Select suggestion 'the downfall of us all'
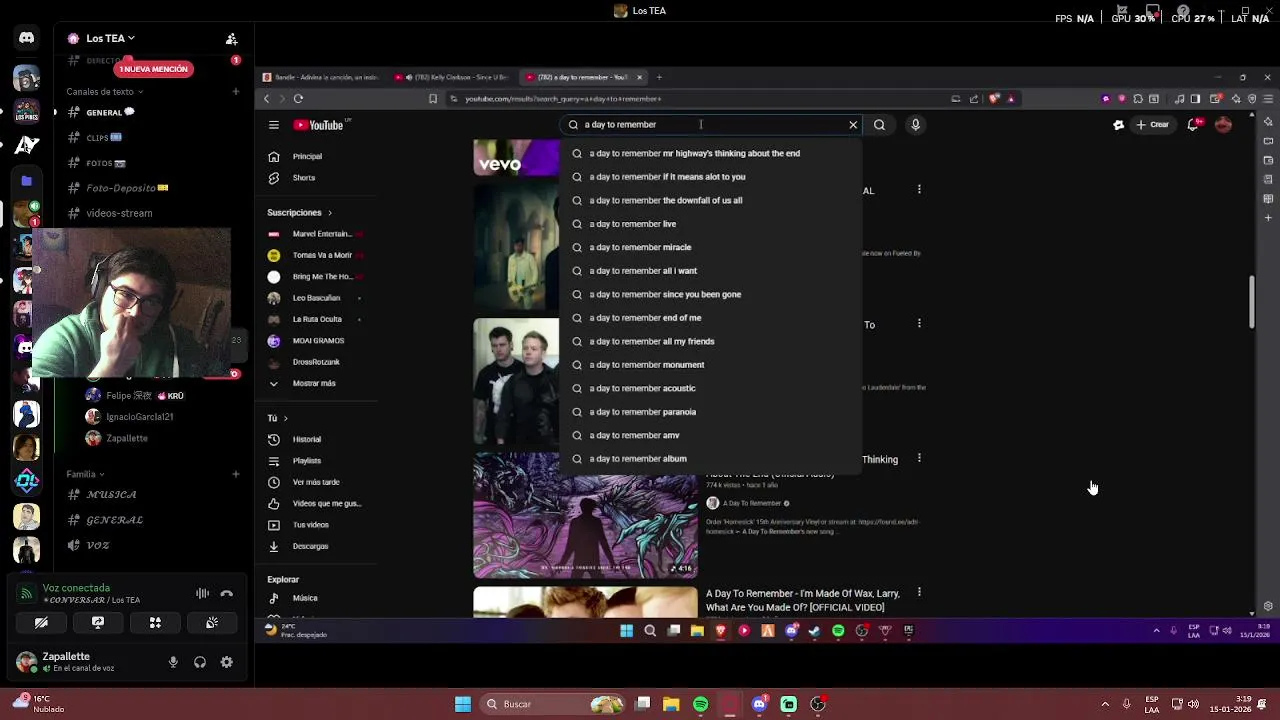 [711, 200]
